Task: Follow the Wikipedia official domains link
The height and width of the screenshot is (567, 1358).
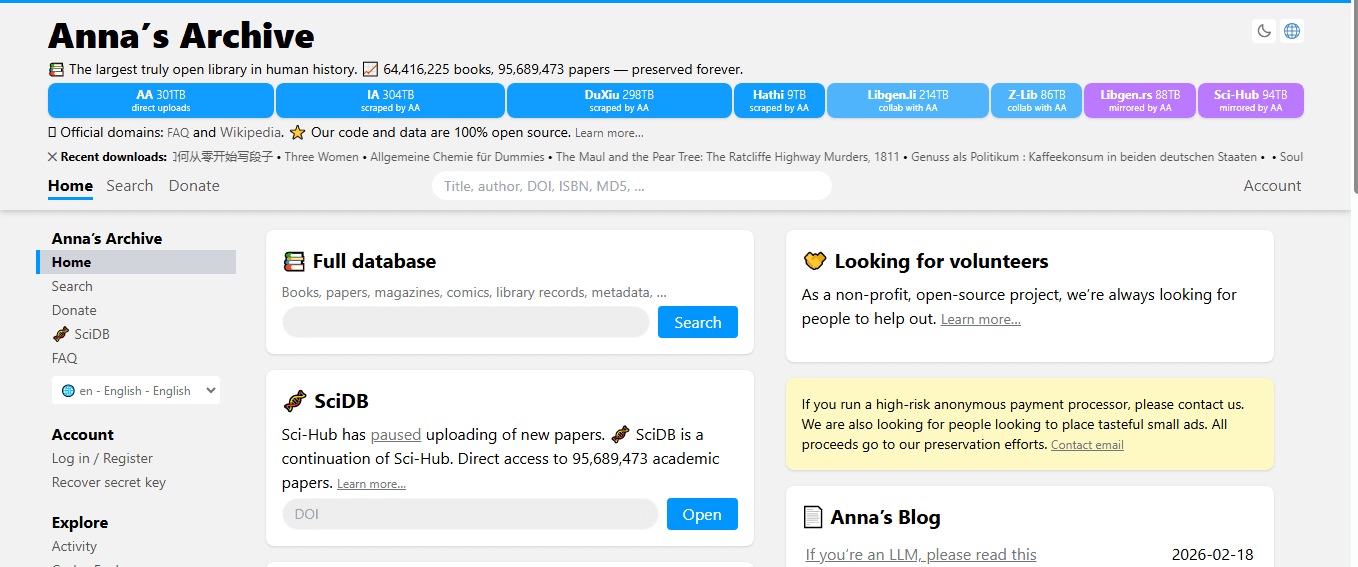Action: click(251, 132)
